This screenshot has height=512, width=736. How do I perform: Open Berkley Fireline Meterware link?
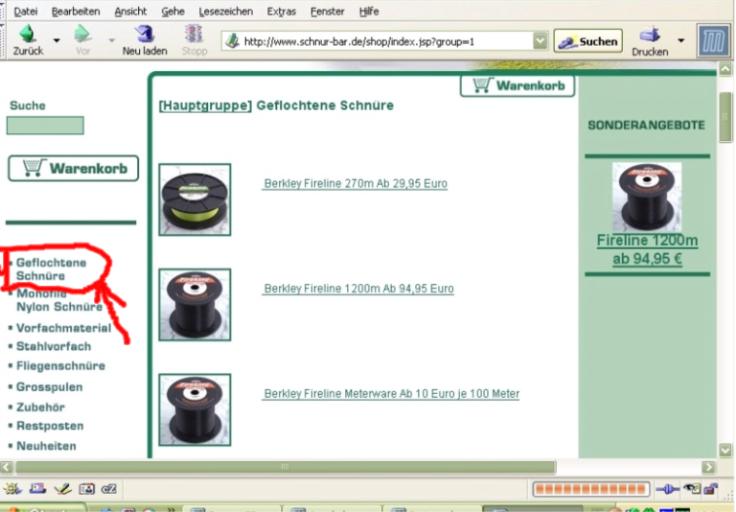tap(391, 394)
